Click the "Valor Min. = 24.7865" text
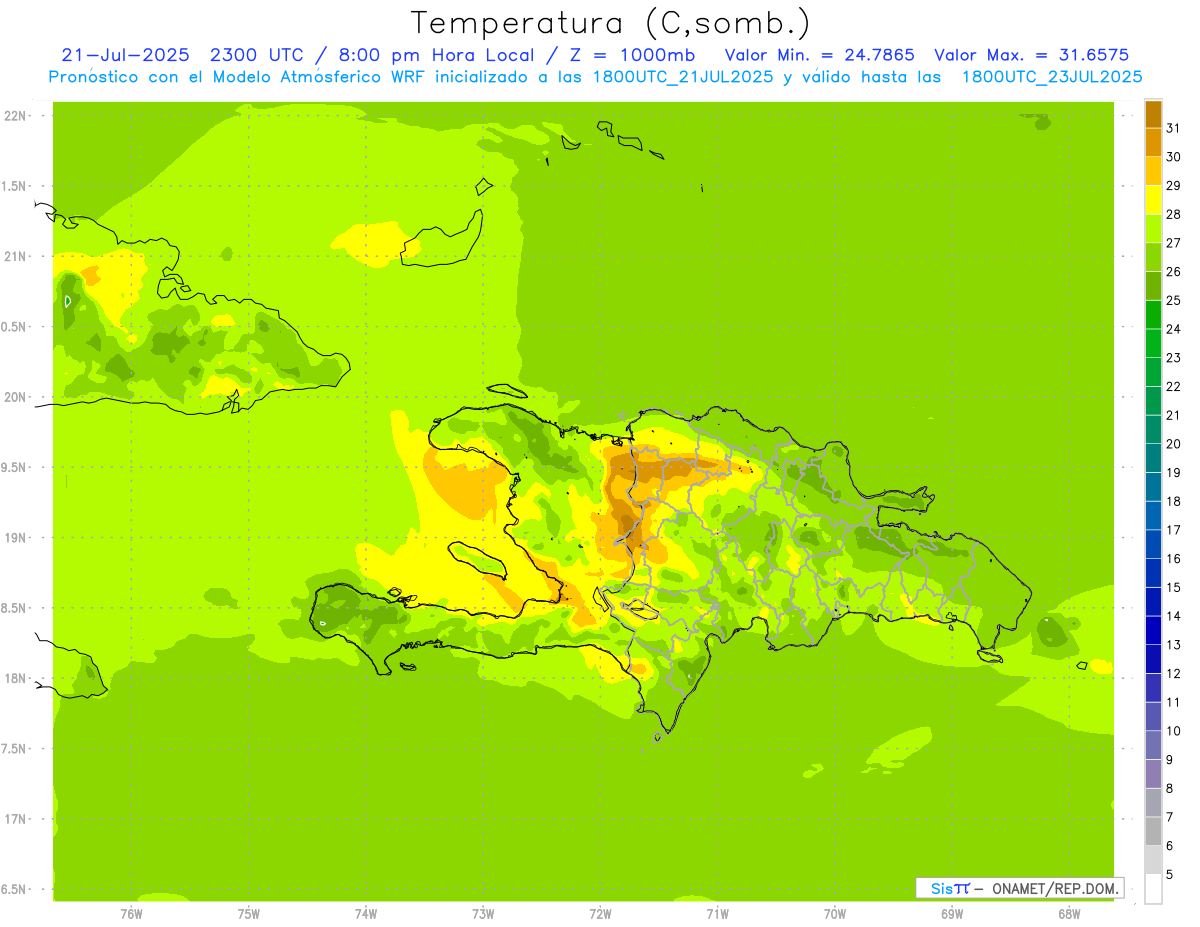Viewport: 1200px width, 927px height. click(x=819, y=55)
